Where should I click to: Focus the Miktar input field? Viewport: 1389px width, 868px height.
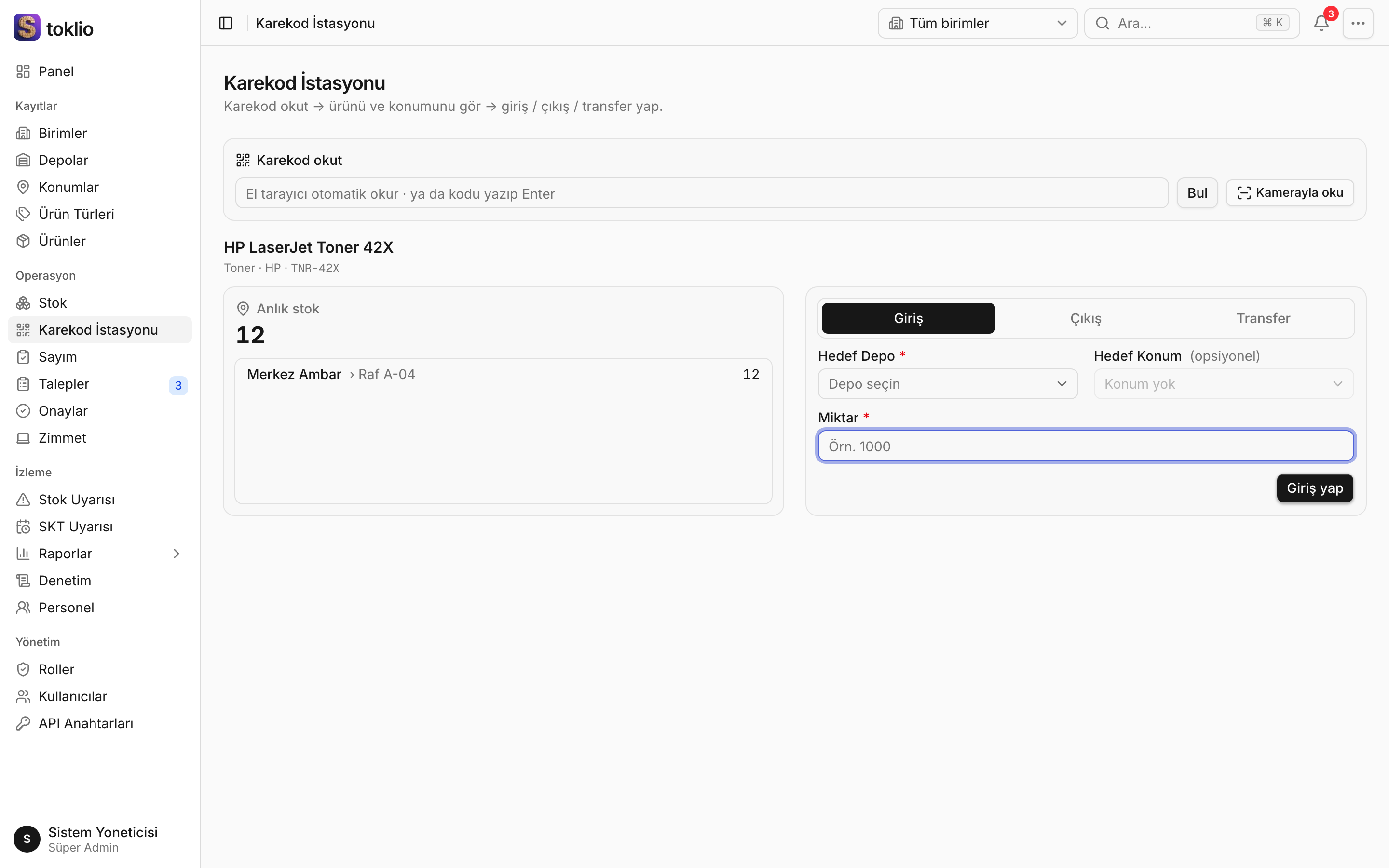1086,446
